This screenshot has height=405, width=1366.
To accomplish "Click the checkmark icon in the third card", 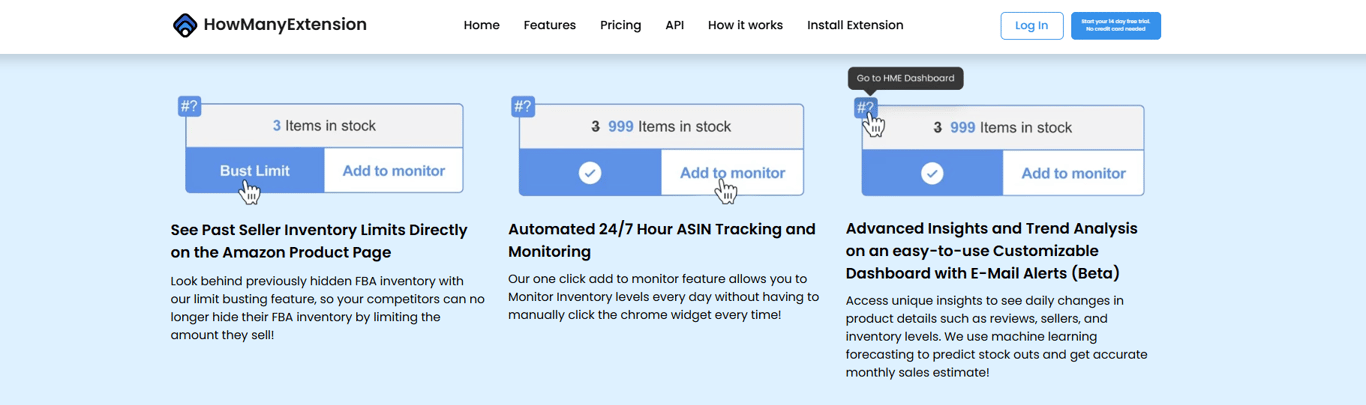I will tap(932, 173).
